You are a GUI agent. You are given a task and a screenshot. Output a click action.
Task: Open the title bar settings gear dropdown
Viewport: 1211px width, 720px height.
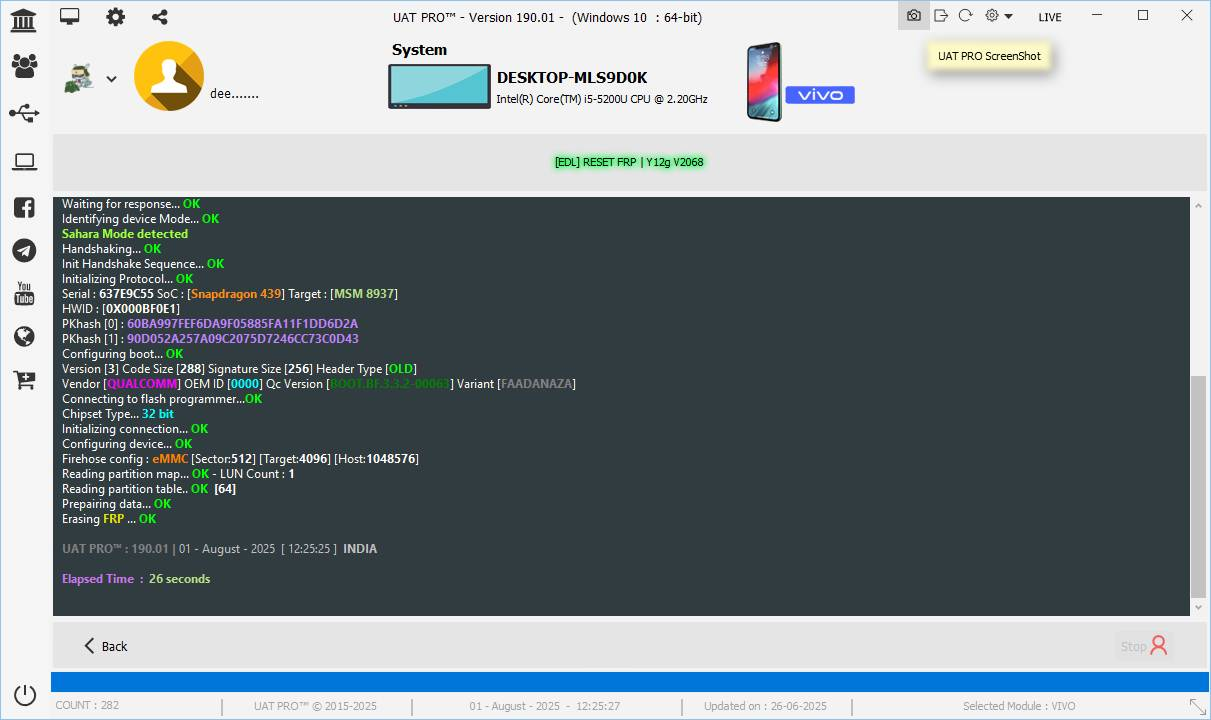[998, 16]
